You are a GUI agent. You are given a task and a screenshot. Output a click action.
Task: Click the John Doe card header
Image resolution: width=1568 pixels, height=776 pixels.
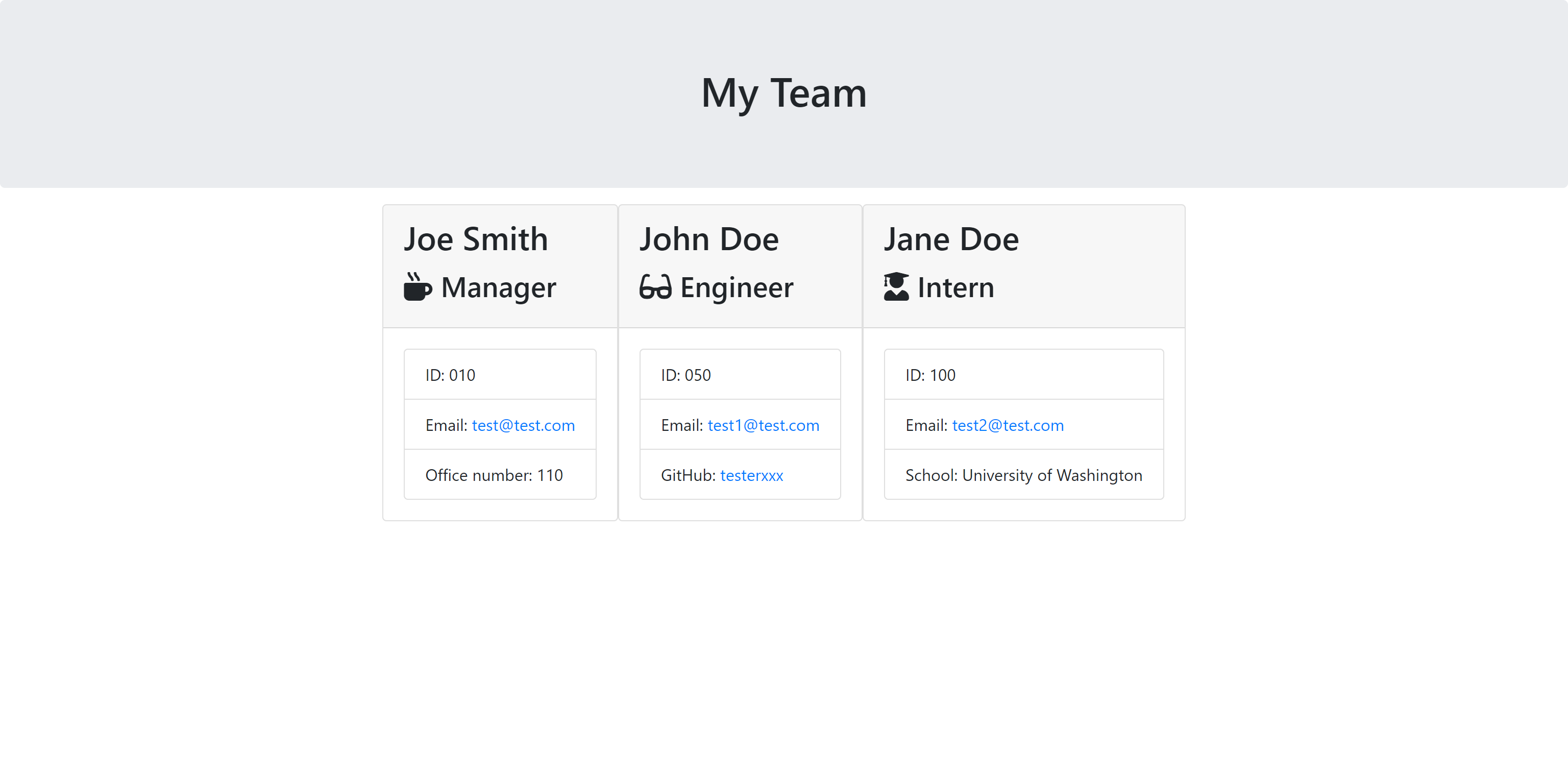pos(709,238)
